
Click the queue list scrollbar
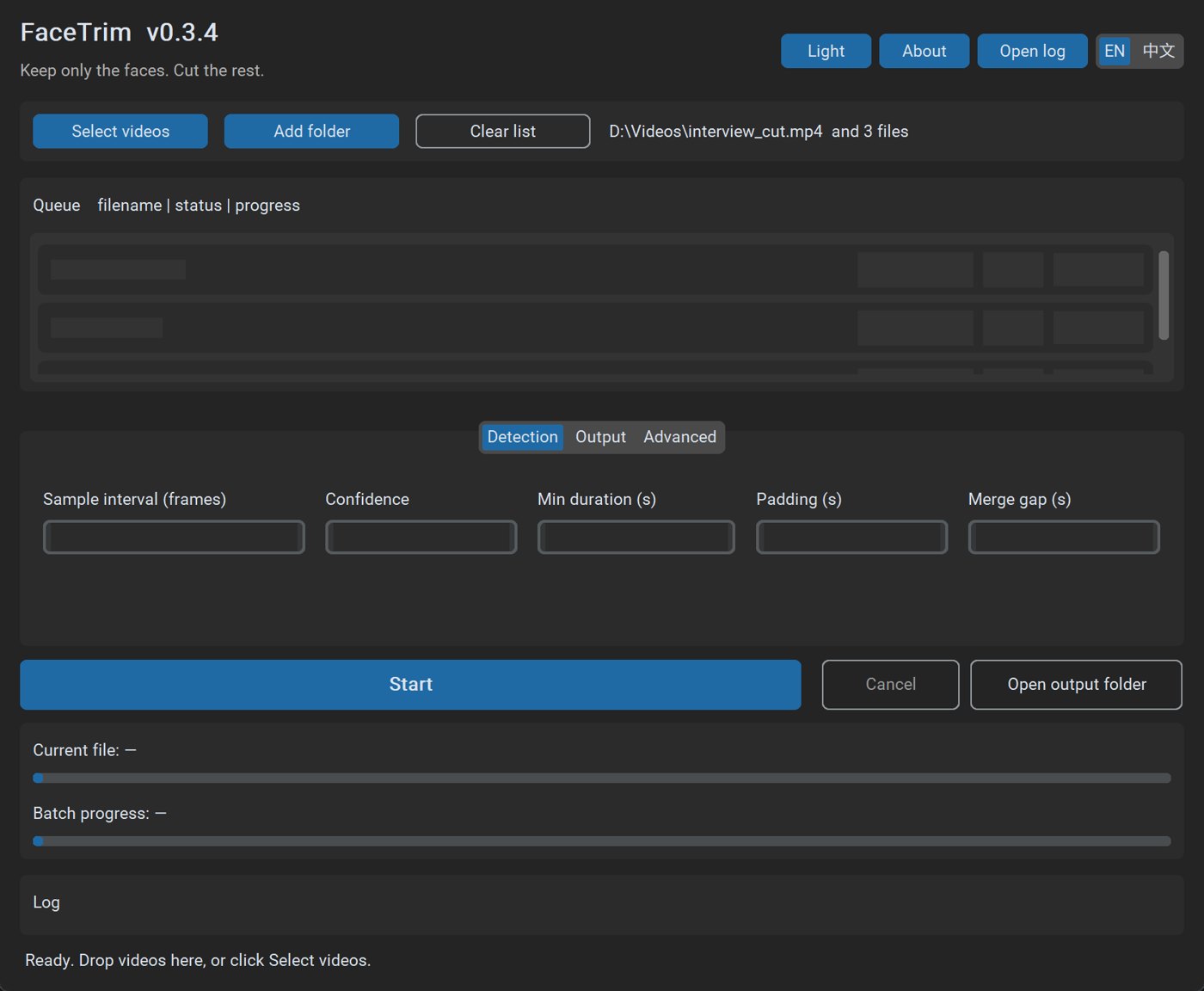click(x=1164, y=295)
